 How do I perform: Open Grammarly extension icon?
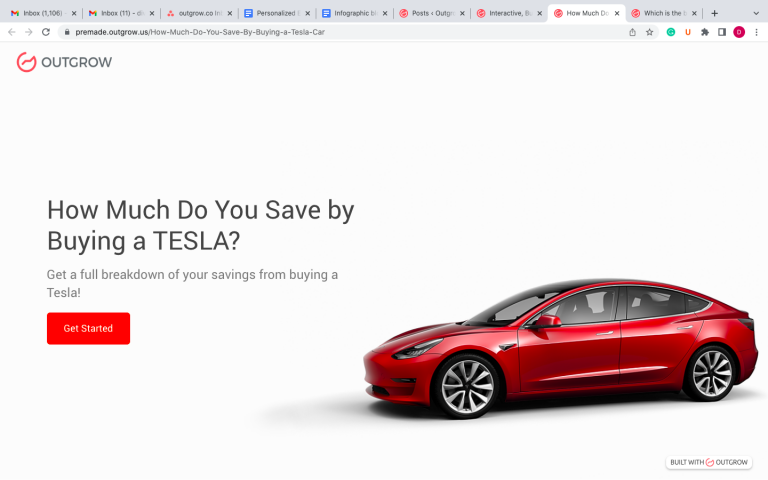[x=671, y=32]
